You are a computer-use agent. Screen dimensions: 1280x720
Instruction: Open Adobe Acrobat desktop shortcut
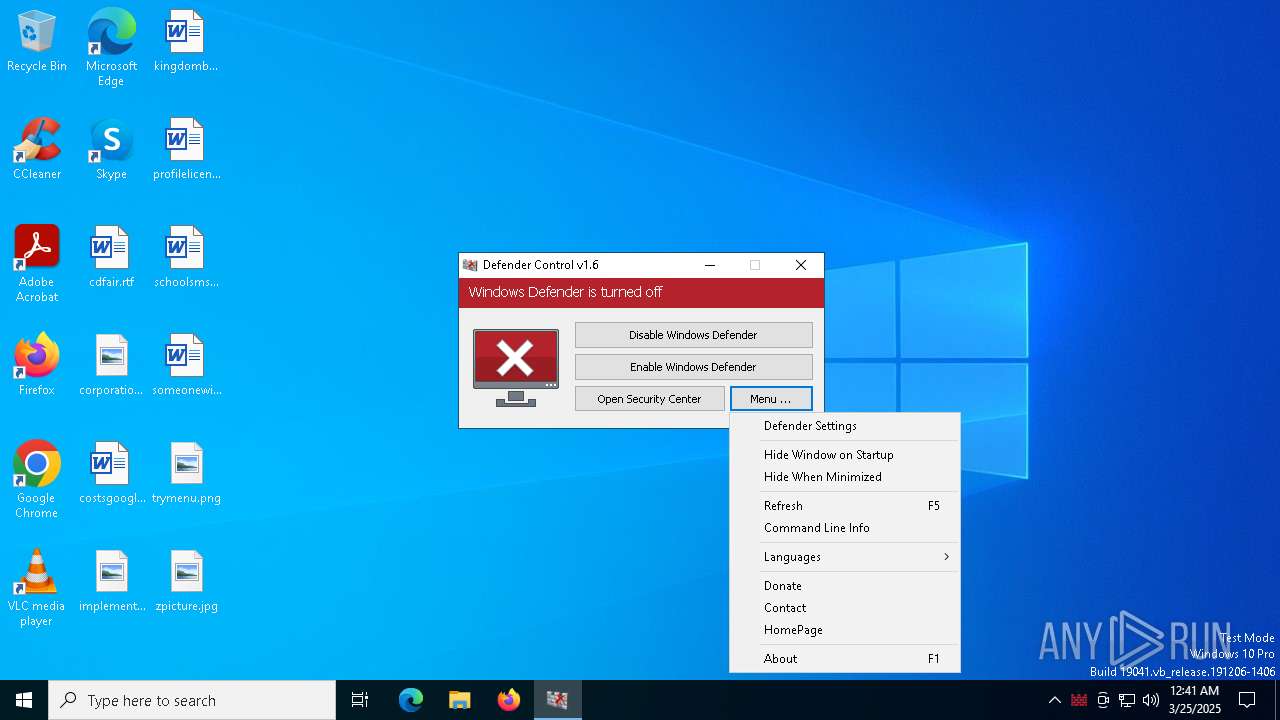37,264
